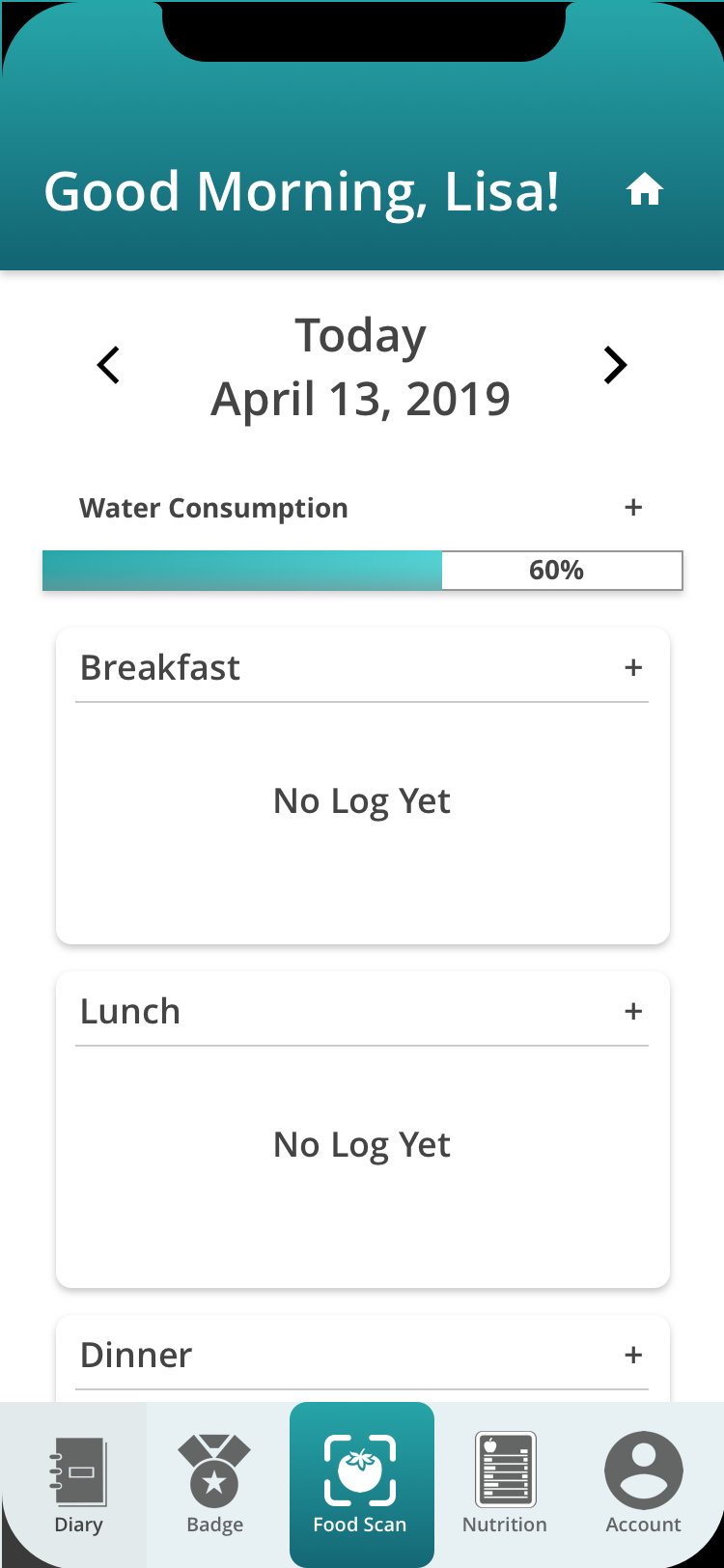Tap the Dinner card heading
The image size is (724, 1568).
[x=136, y=1355]
